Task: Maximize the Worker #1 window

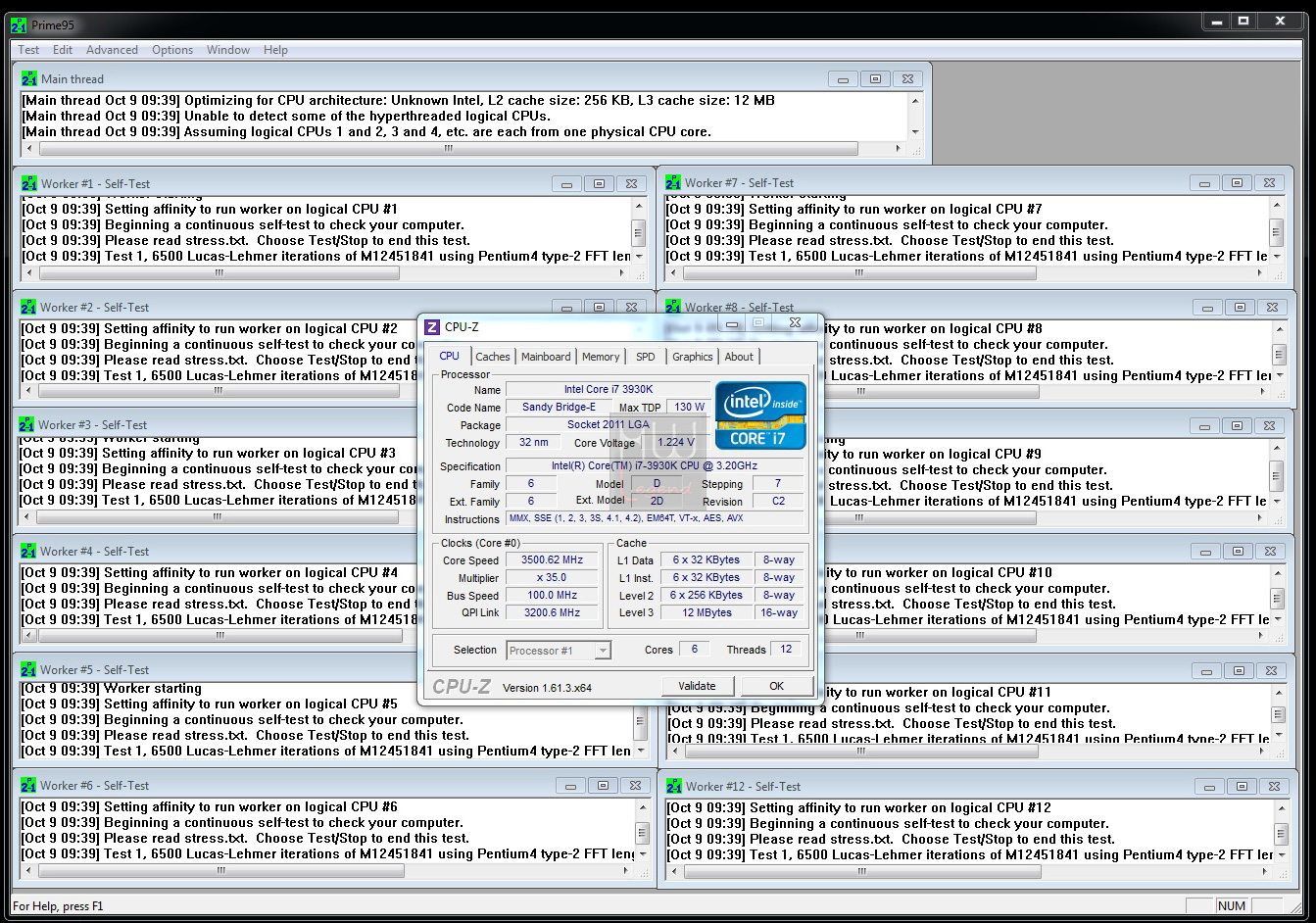Action: (599, 183)
